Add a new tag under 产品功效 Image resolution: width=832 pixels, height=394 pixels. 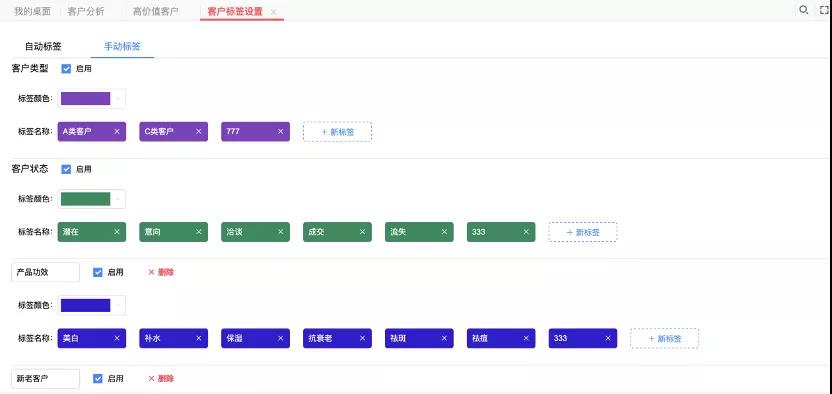click(665, 338)
